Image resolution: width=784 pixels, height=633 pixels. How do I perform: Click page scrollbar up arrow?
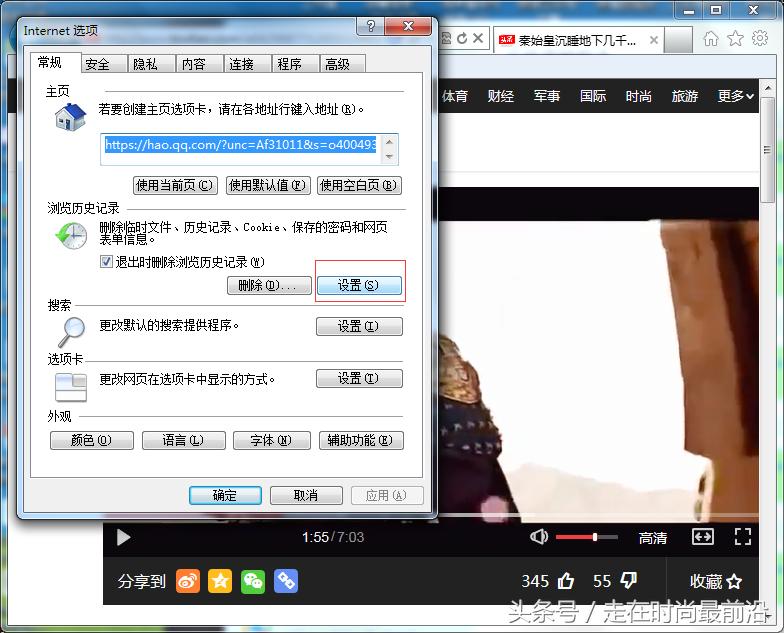point(767,88)
